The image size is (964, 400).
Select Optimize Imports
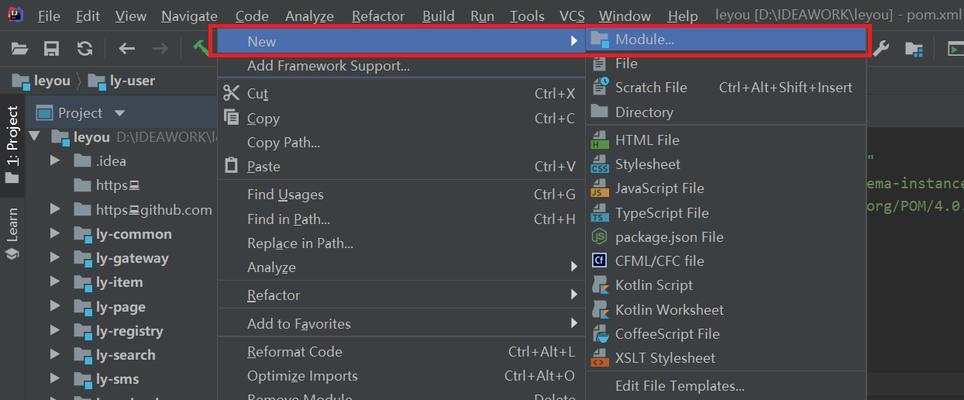pos(401,375)
